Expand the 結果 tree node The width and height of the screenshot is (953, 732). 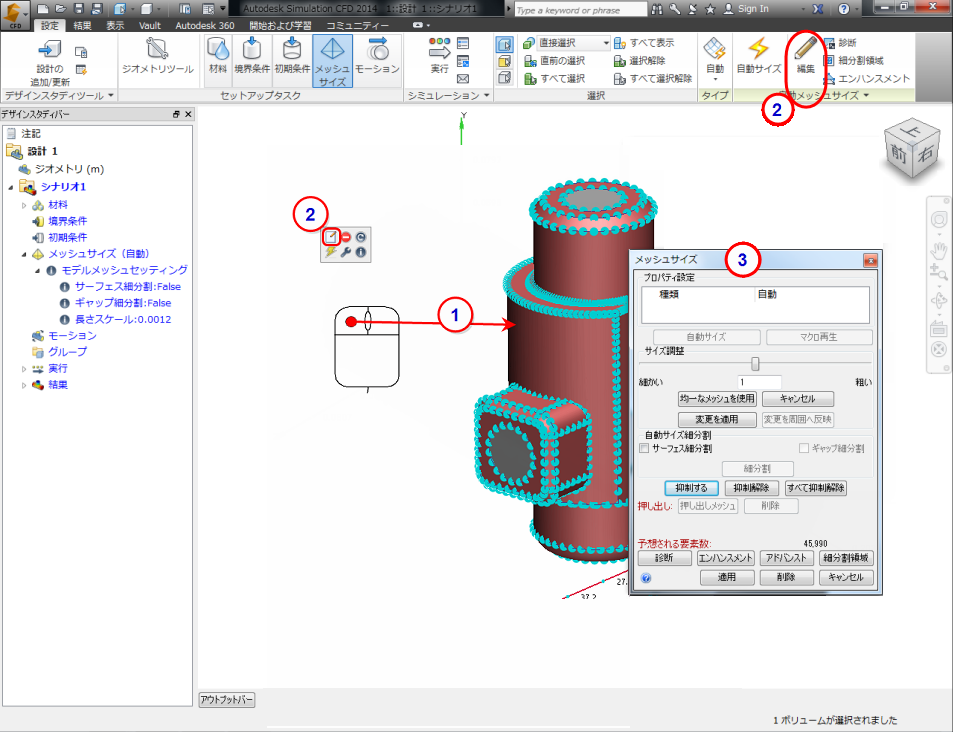click(x=24, y=385)
